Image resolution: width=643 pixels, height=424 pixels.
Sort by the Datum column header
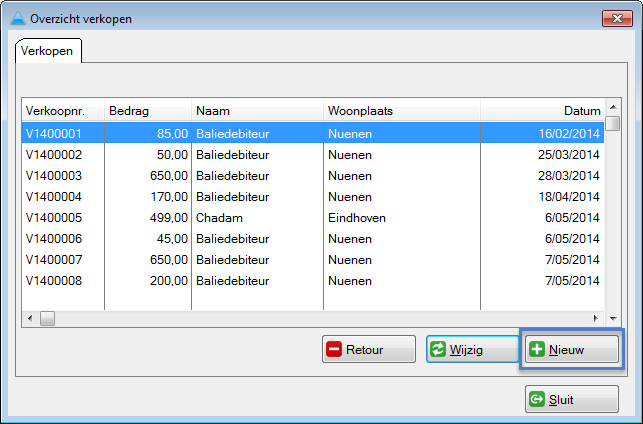point(542,110)
